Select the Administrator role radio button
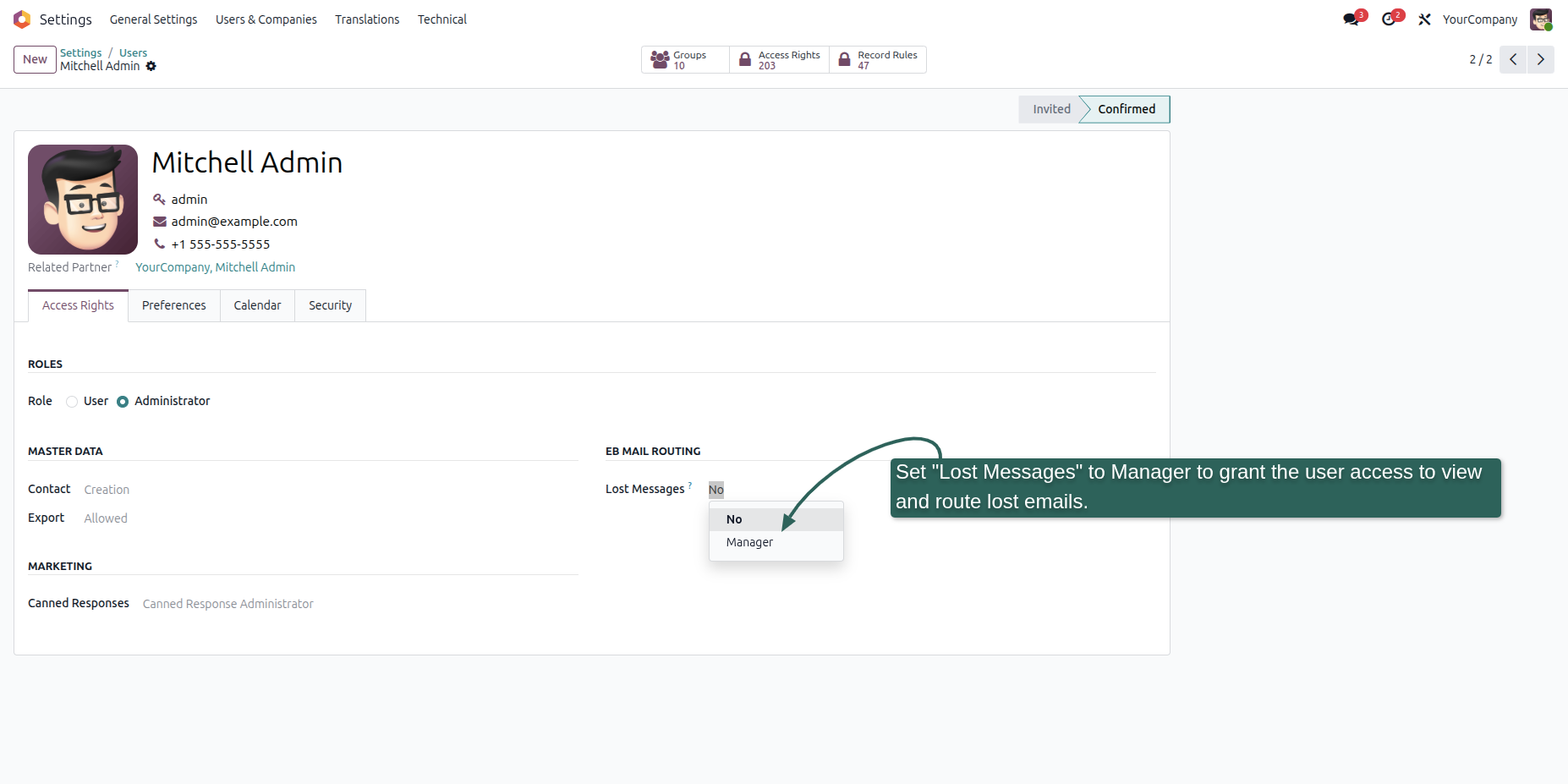Viewport: 1568px width, 784px height. 123,402
